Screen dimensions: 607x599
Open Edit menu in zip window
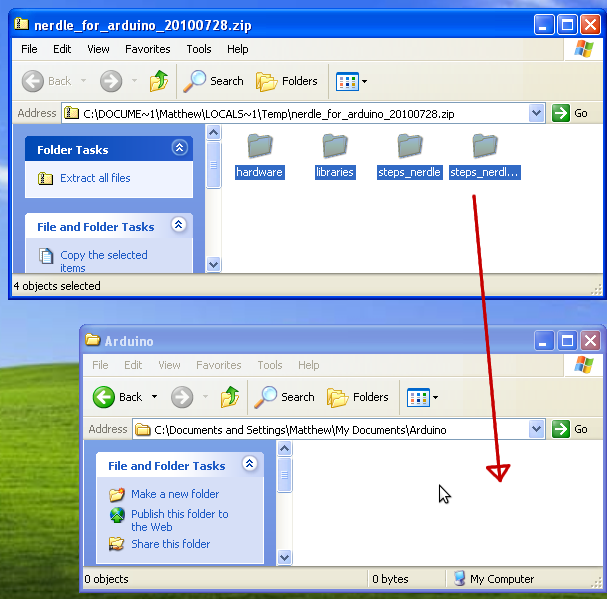point(62,49)
